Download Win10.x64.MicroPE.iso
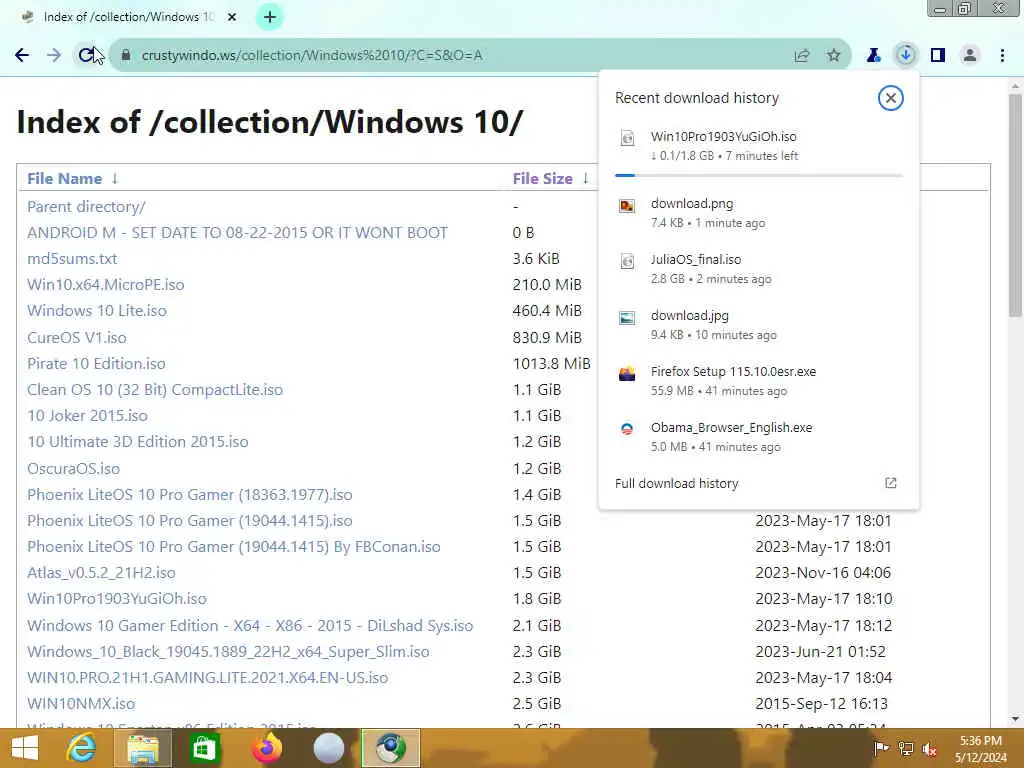Viewport: 1024px width, 768px height. coord(106,285)
